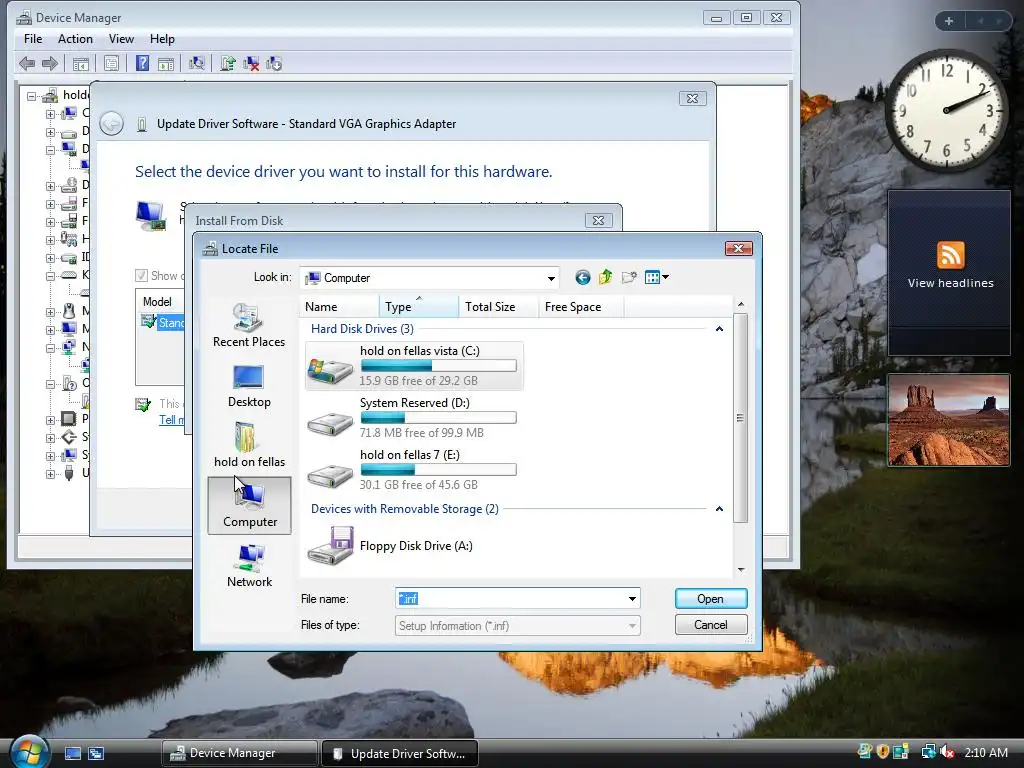
Task: Toggle console tree icon in Device Manager toolbar
Action: pyautogui.click(x=81, y=63)
